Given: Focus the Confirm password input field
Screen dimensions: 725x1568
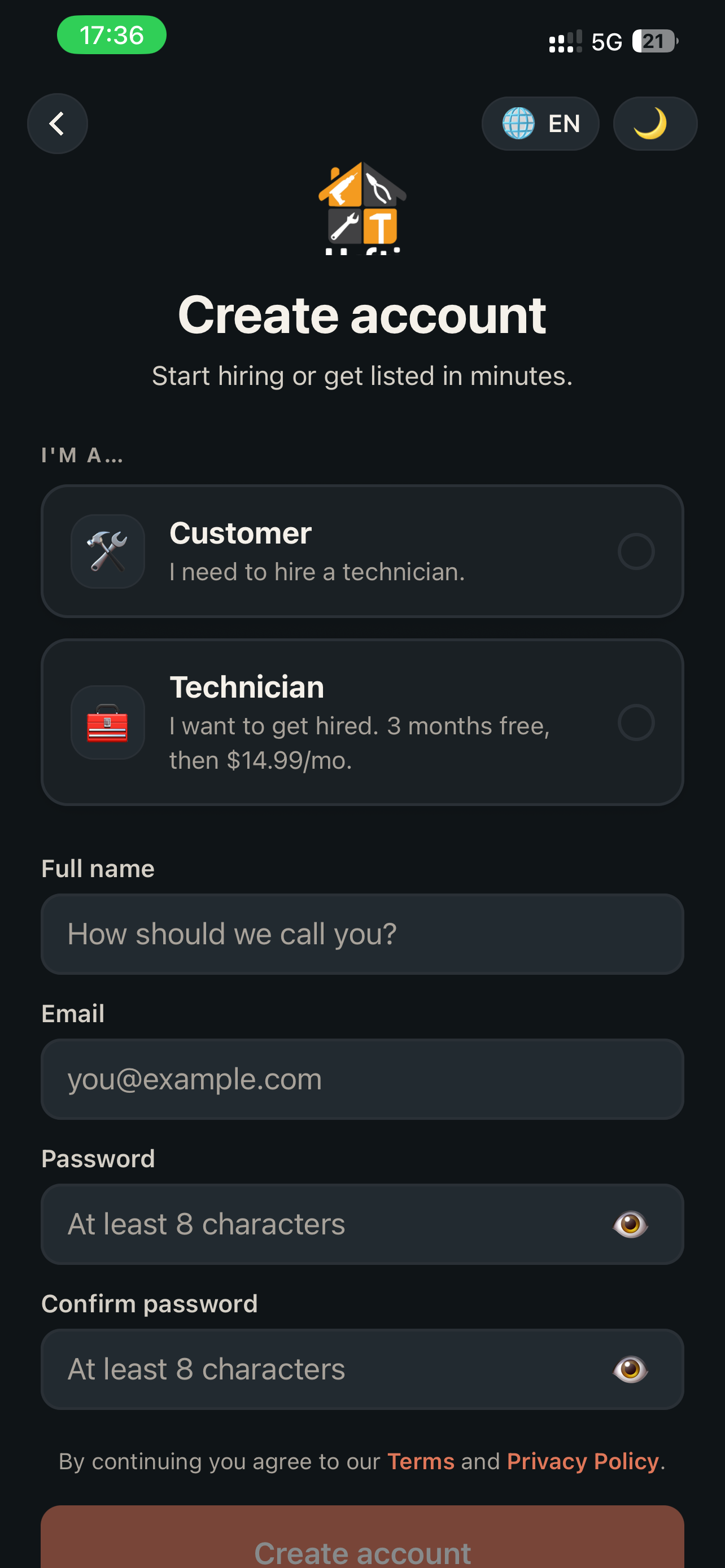Looking at the screenshot, I should 362,1369.
